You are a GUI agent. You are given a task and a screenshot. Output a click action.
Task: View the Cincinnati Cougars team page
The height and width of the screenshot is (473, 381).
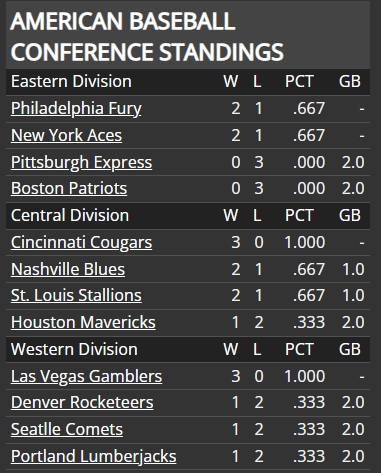pos(81,242)
